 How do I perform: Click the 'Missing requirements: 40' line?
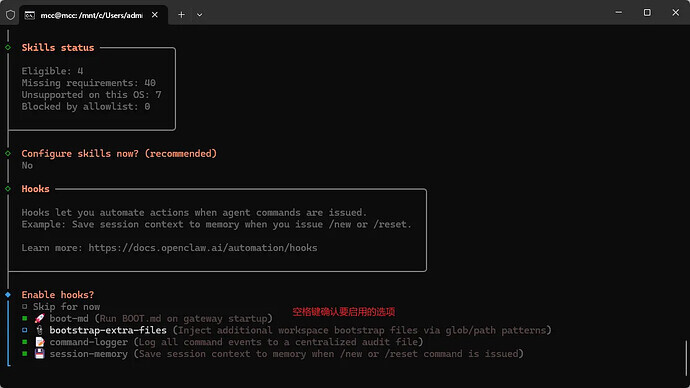click(x=88, y=83)
